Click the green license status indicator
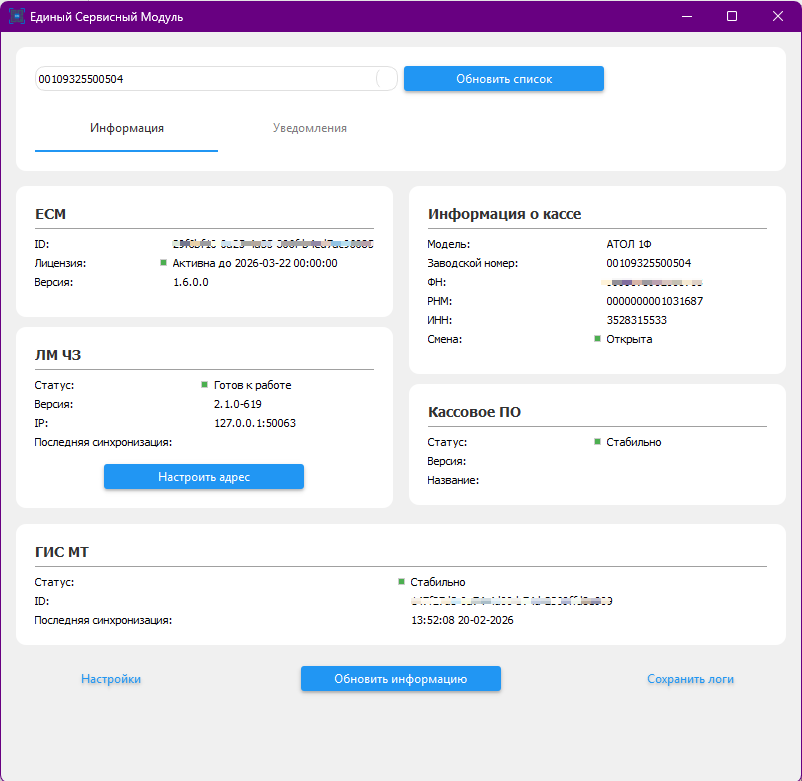Viewport: 802px width, 781px height. 163,263
